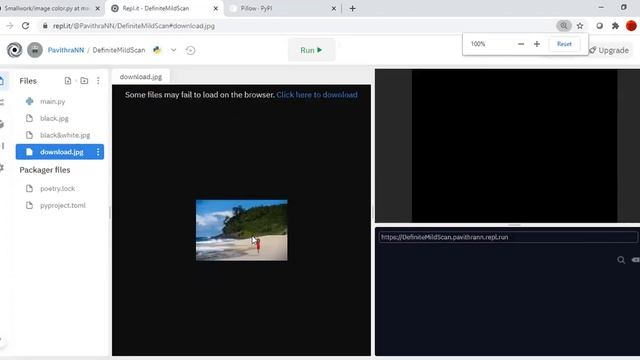Switch to the Repl.it DefiniteMildScan tab

point(164,8)
